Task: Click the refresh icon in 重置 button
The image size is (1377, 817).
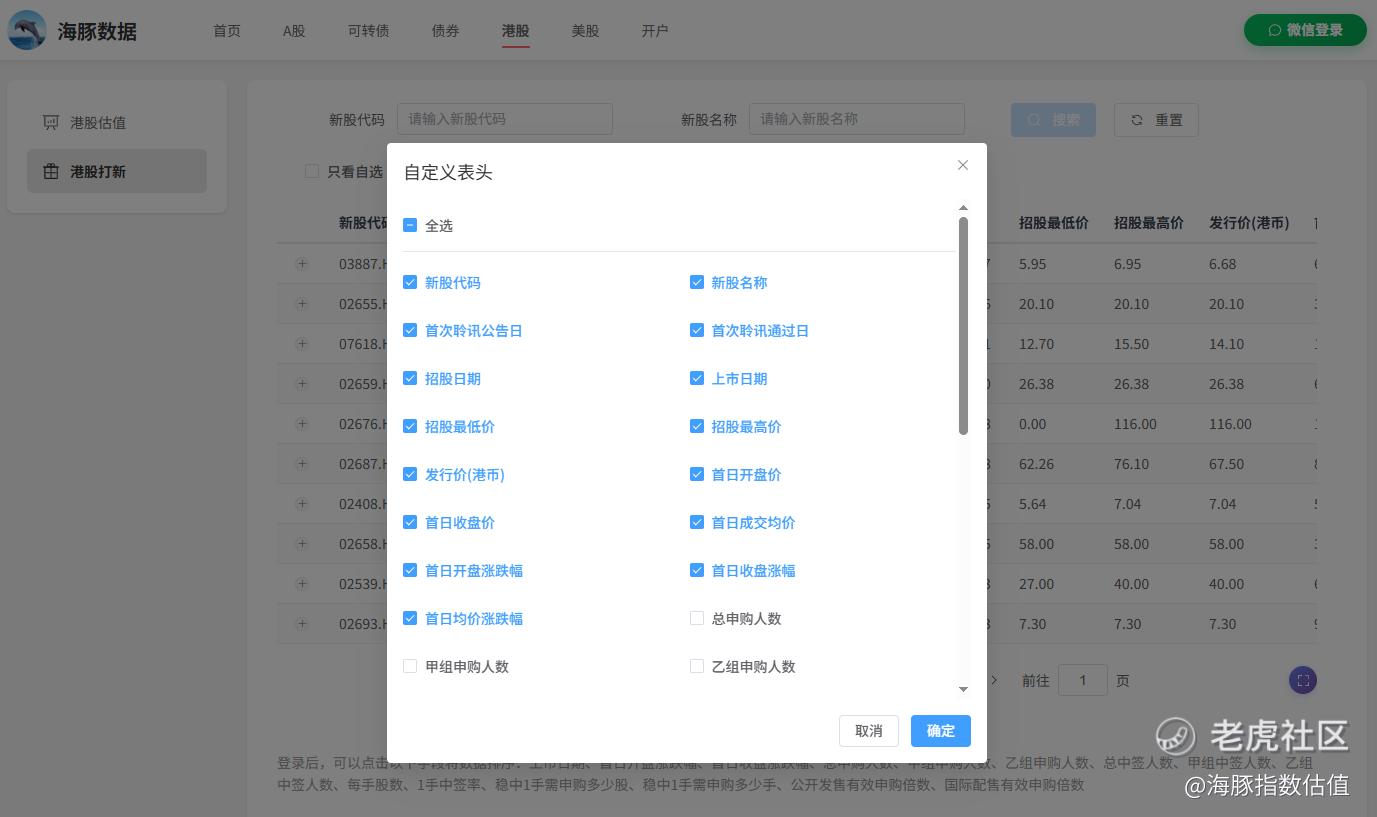Action: (1137, 120)
